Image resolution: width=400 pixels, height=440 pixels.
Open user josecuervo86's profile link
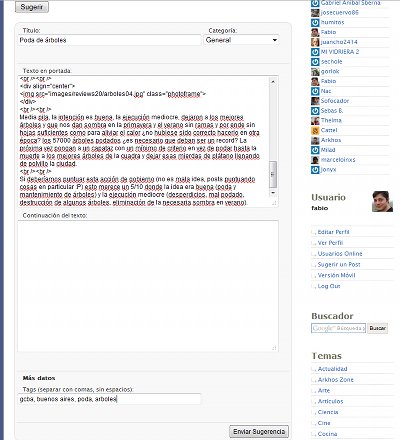339,13
